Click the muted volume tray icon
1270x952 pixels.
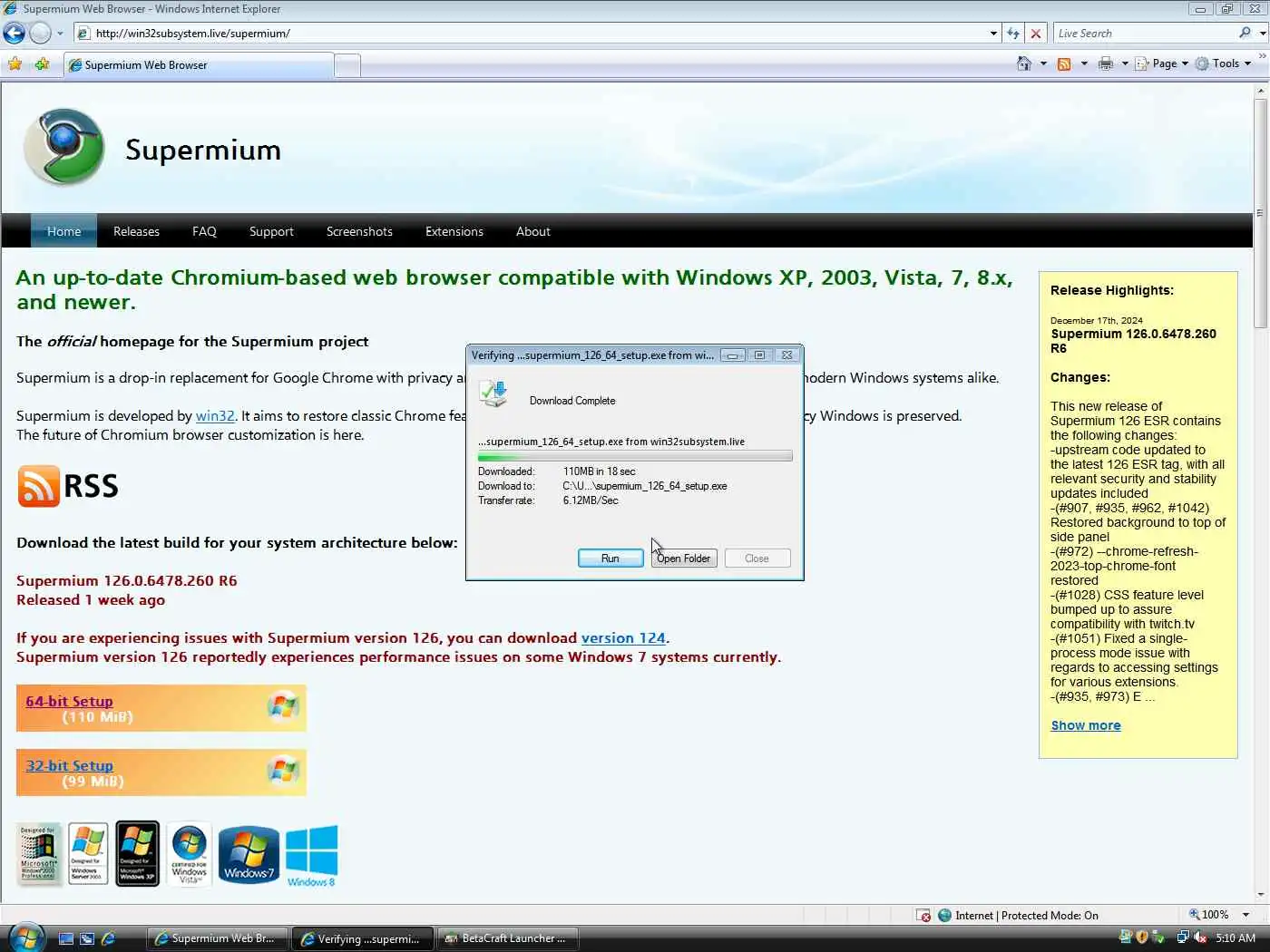(1201, 937)
